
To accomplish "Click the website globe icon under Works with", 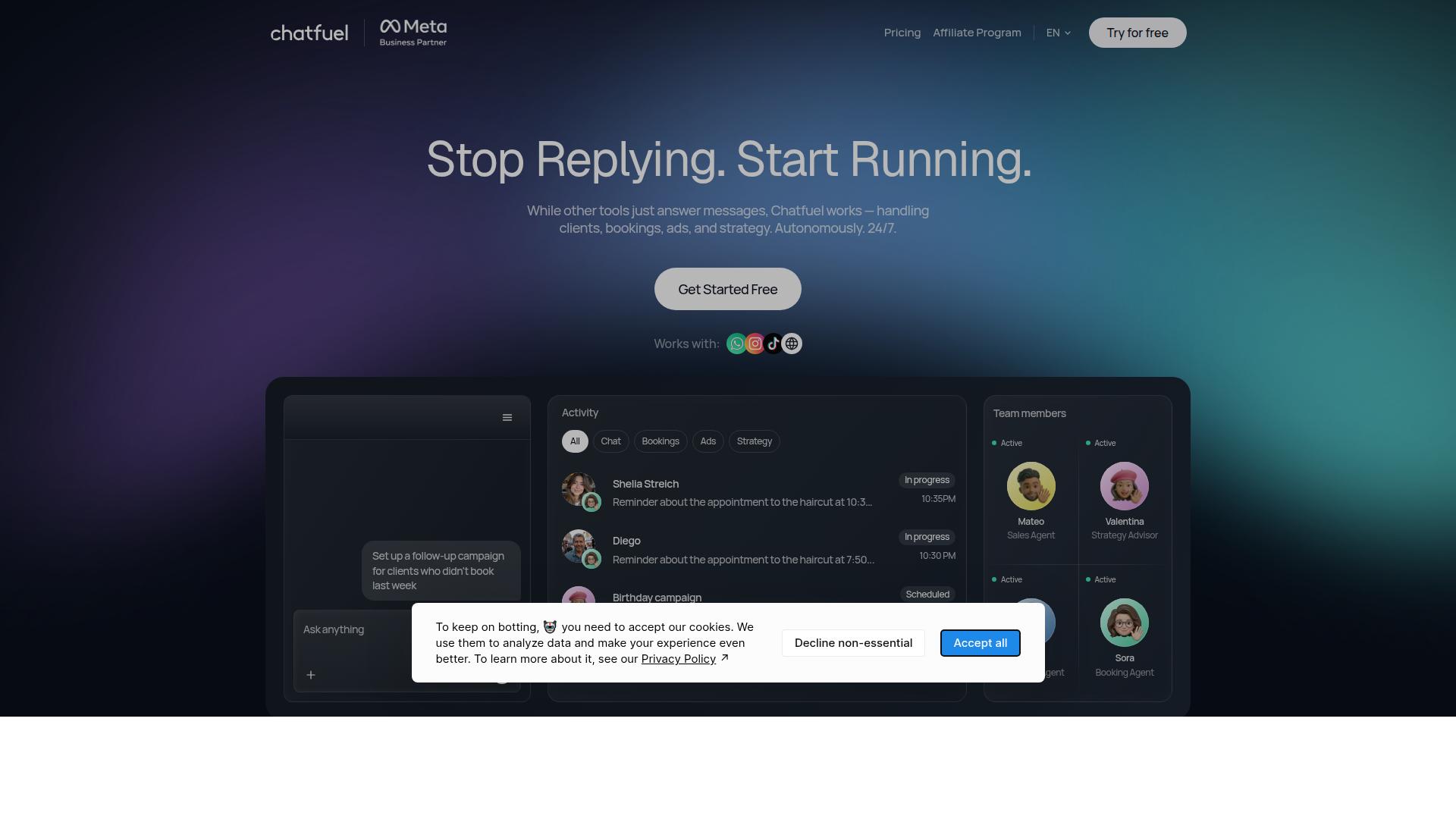I will (792, 344).
